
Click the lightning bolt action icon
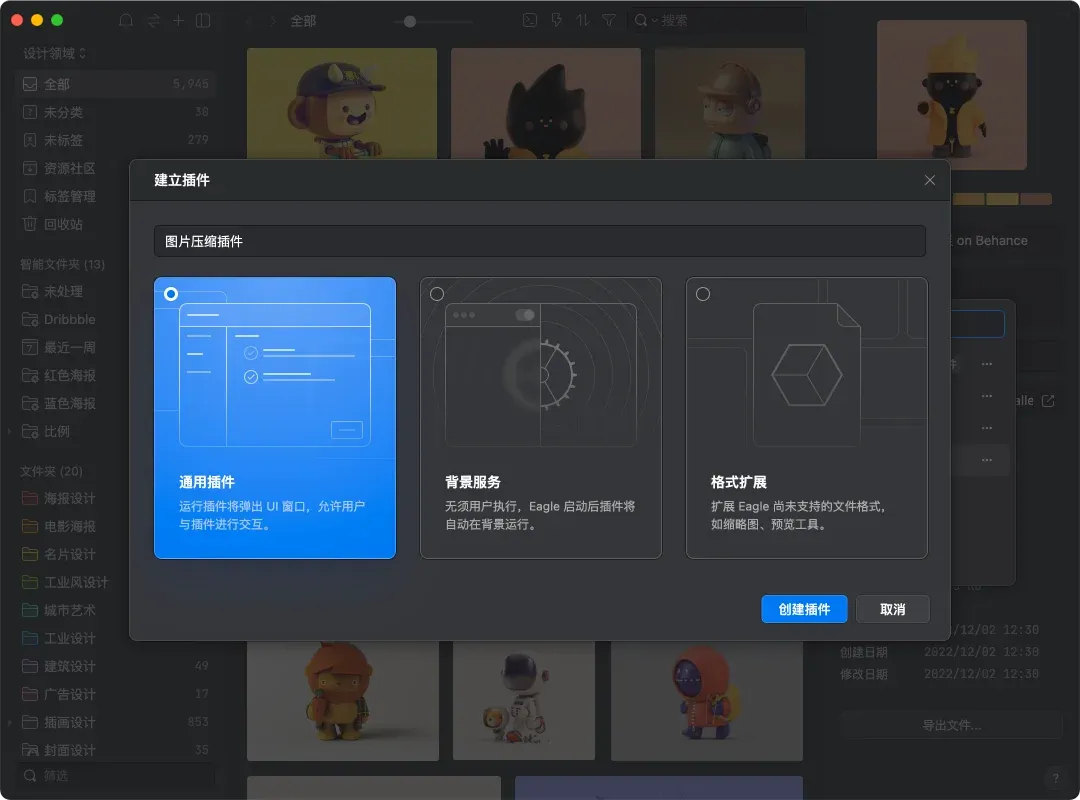point(557,21)
